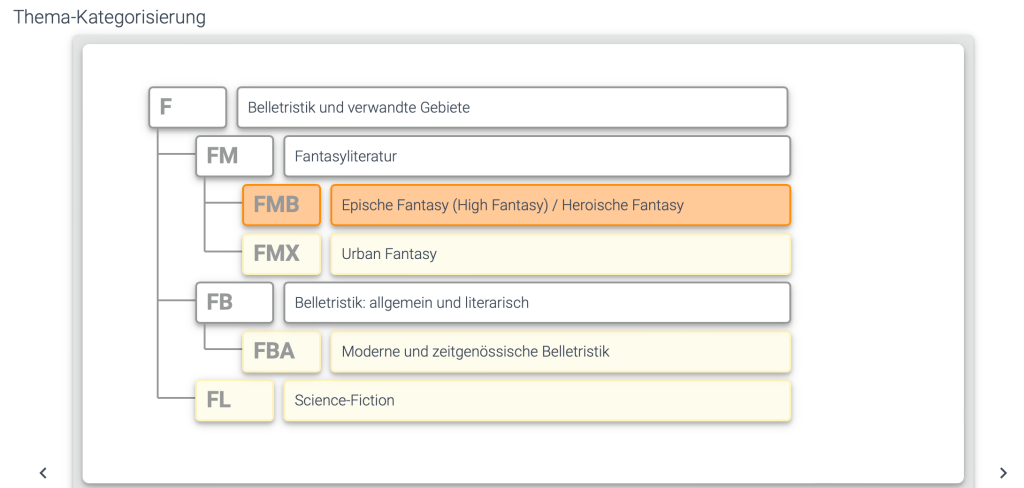Select the F root category code box
Screen dimensions: 1024x488
188,107
